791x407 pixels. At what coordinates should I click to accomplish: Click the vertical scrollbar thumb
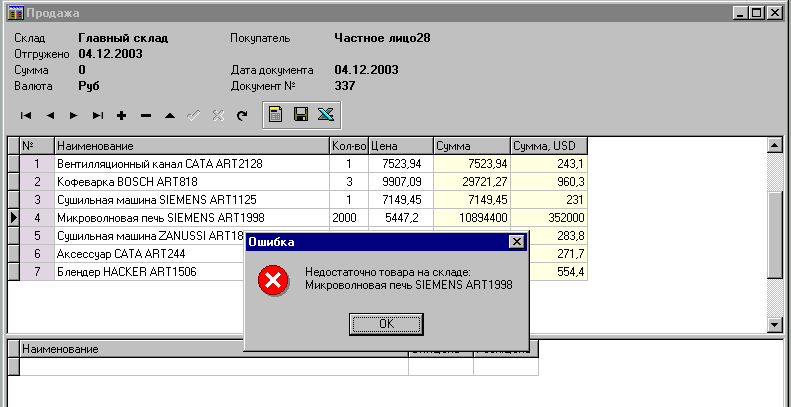tap(774, 234)
